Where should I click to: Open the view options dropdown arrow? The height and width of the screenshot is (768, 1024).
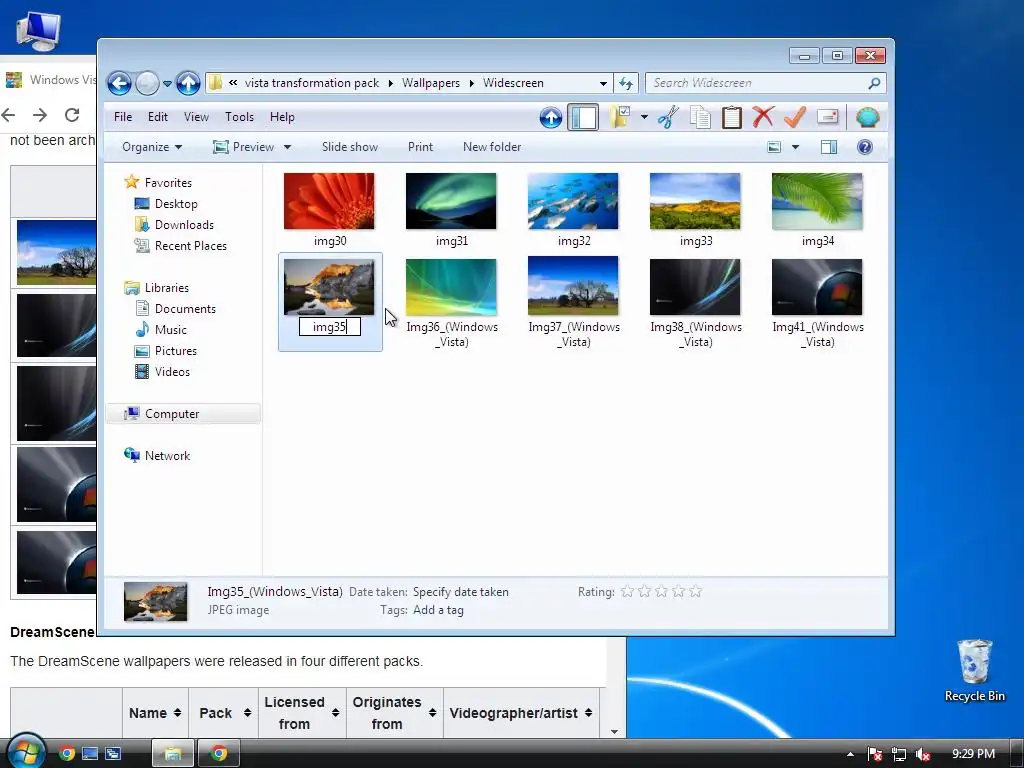(x=795, y=147)
